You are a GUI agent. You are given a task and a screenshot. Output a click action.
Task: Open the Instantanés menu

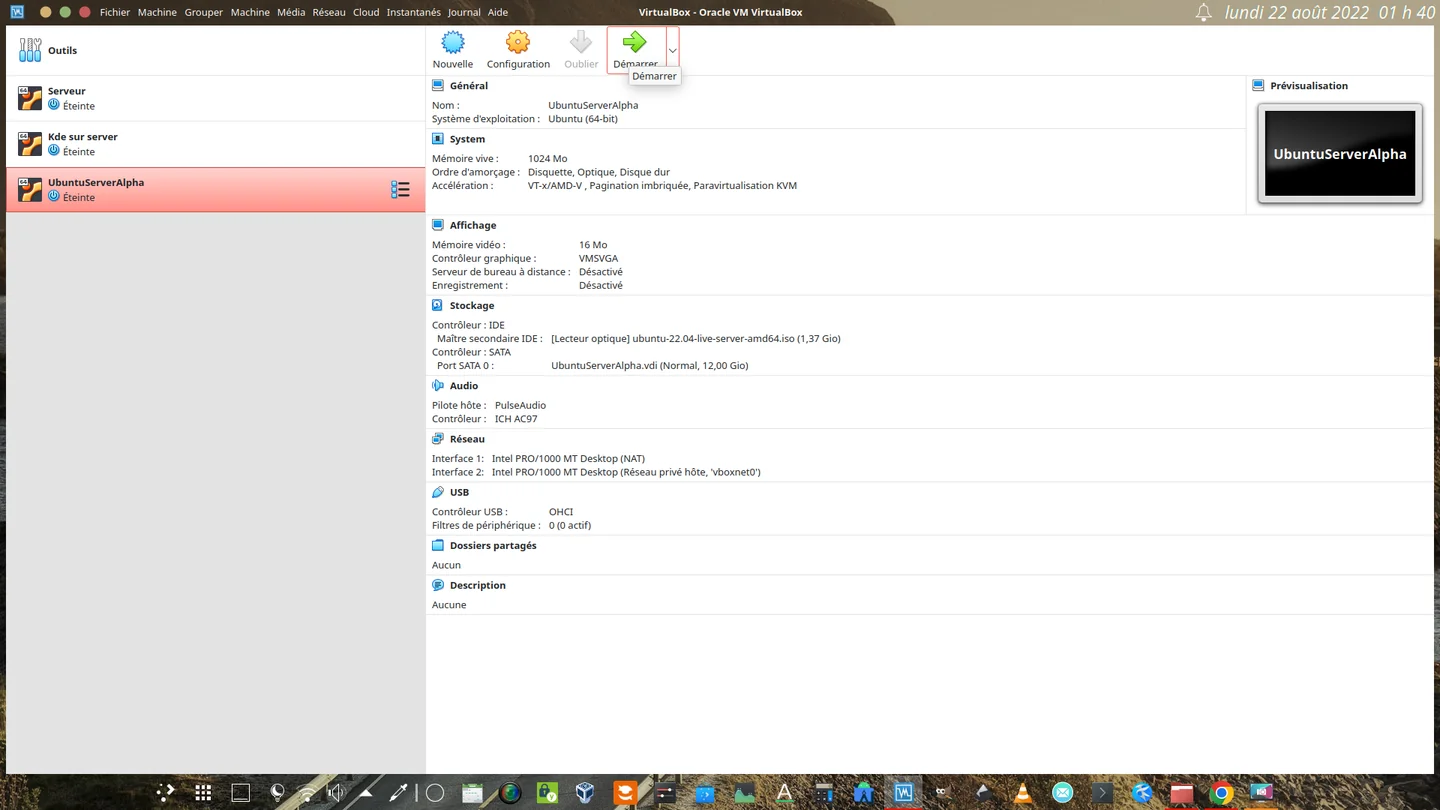[x=414, y=12]
